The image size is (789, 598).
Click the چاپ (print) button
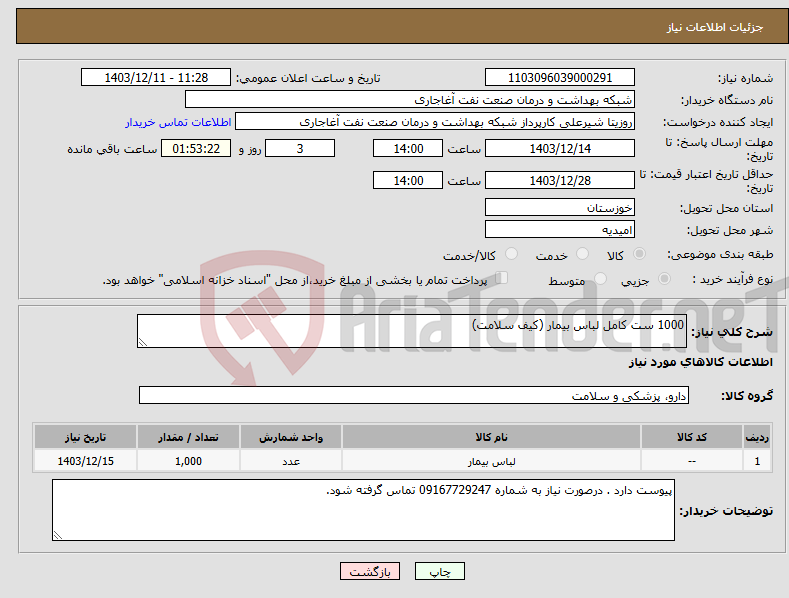click(x=439, y=571)
